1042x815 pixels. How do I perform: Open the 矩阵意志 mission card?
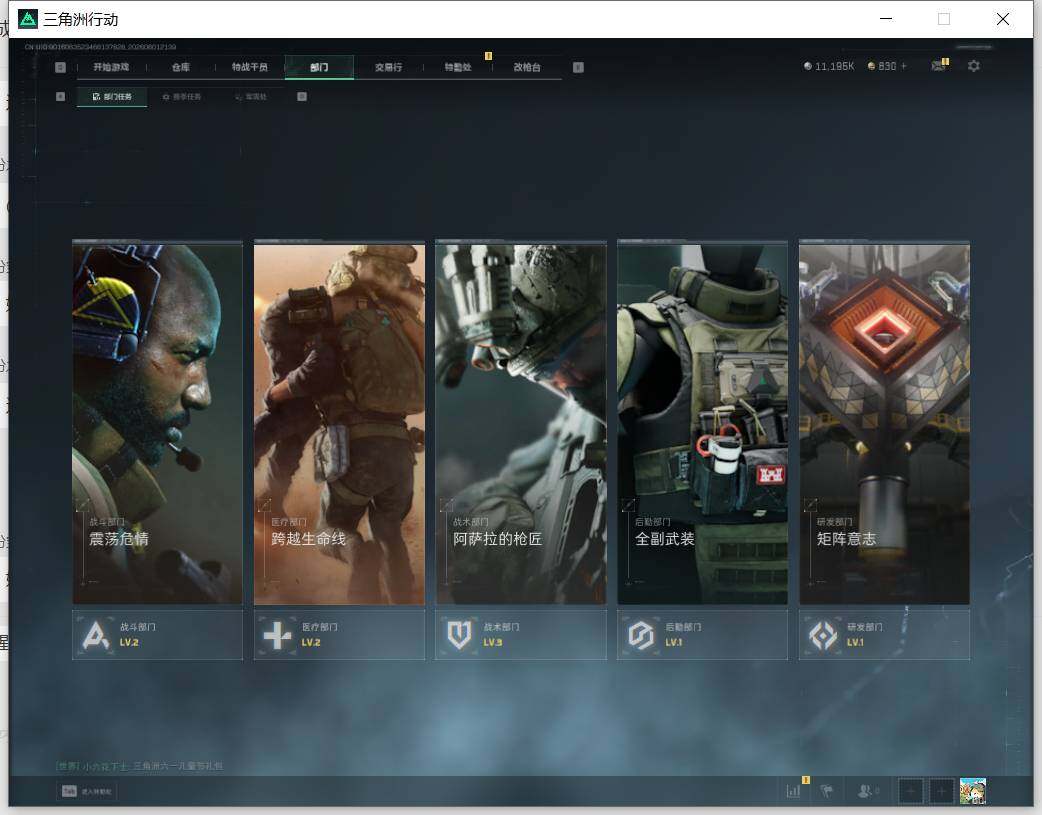tap(885, 424)
